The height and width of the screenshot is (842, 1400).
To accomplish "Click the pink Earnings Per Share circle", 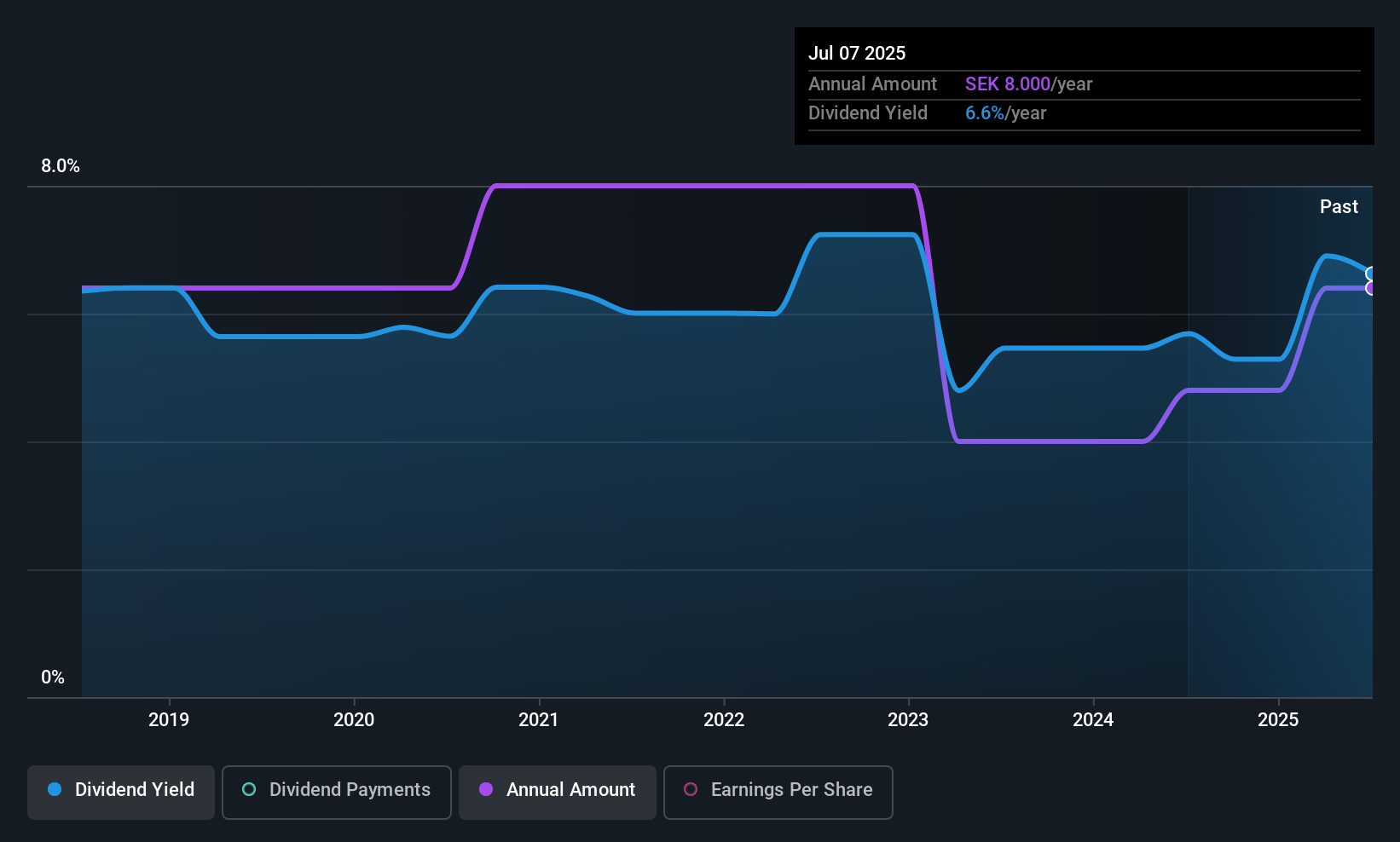I will (x=691, y=790).
